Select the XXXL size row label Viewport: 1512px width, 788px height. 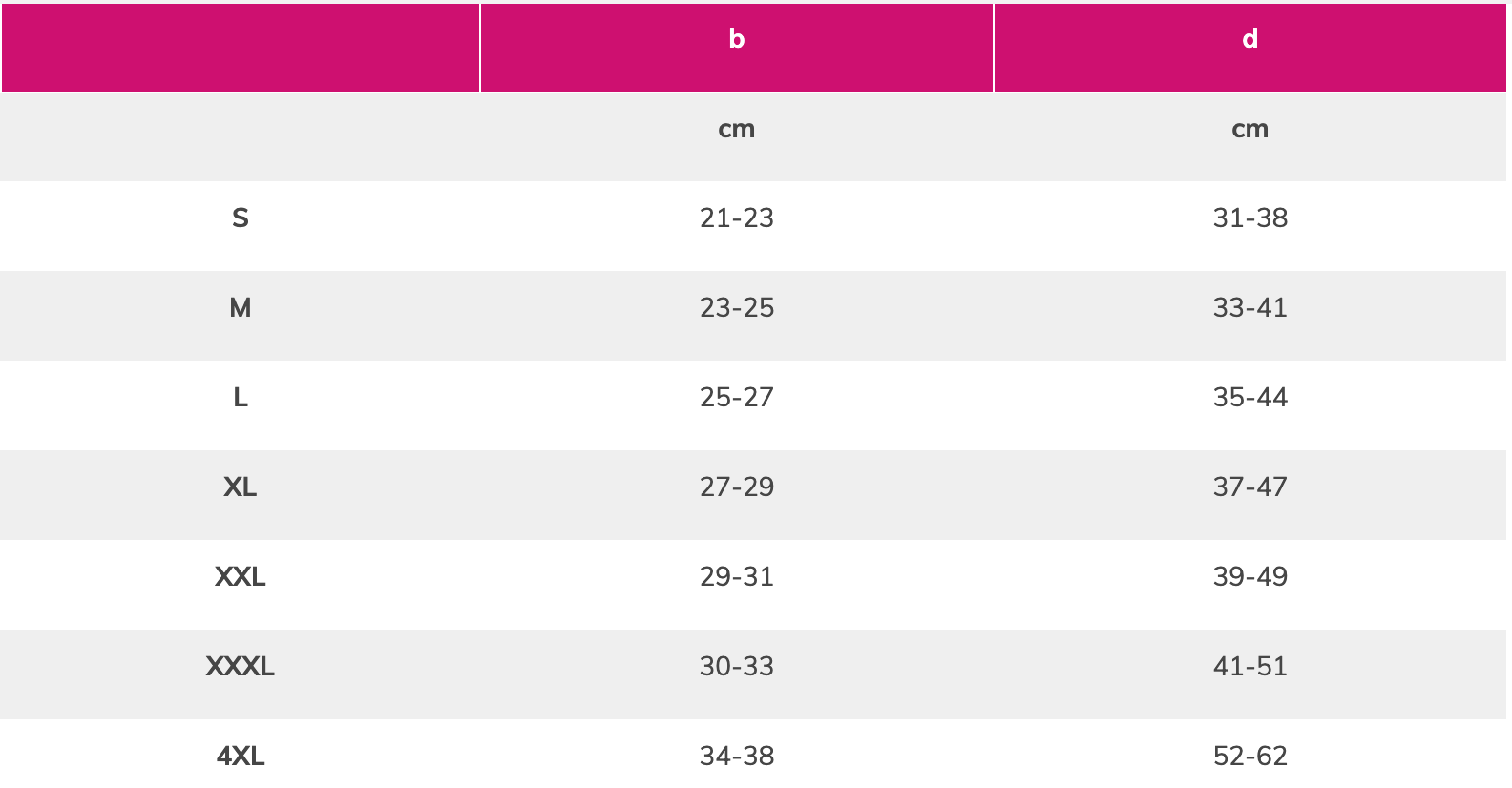(241, 667)
